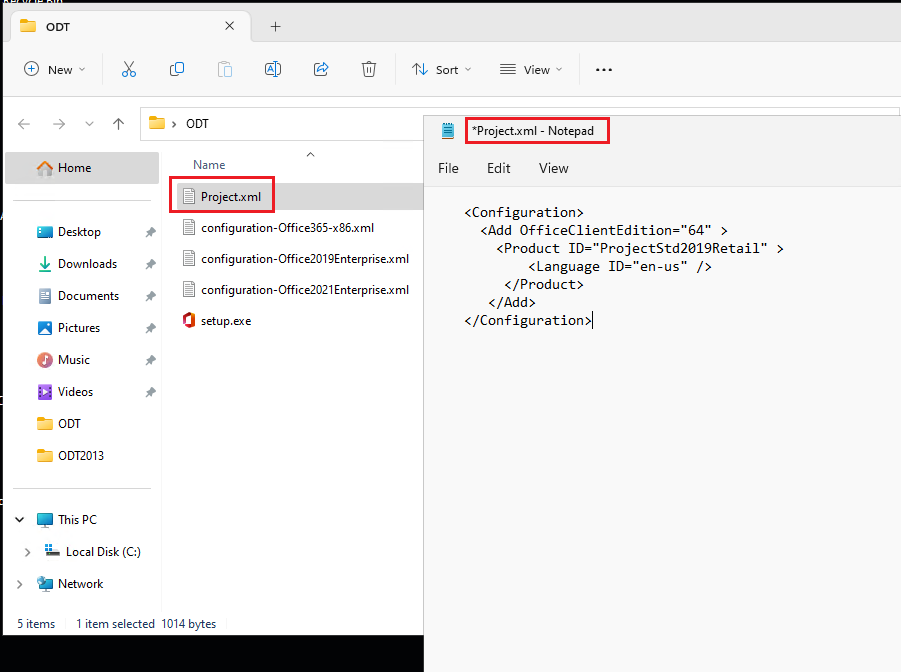Open Pictures in quick access
Viewport: 901px width, 672px height.
point(79,328)
